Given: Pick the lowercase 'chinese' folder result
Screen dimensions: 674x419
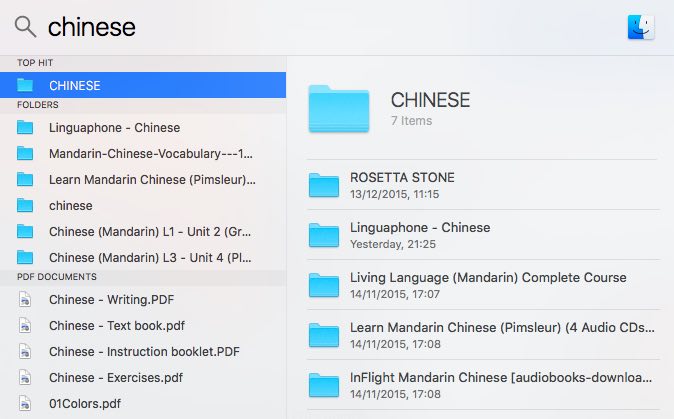Looking at the screenshot, I should (x=70, y=206).
